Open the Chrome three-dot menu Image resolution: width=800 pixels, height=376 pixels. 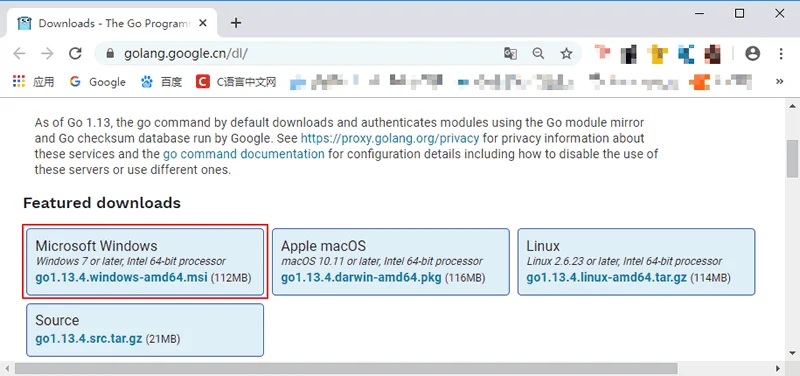point(781,54)
